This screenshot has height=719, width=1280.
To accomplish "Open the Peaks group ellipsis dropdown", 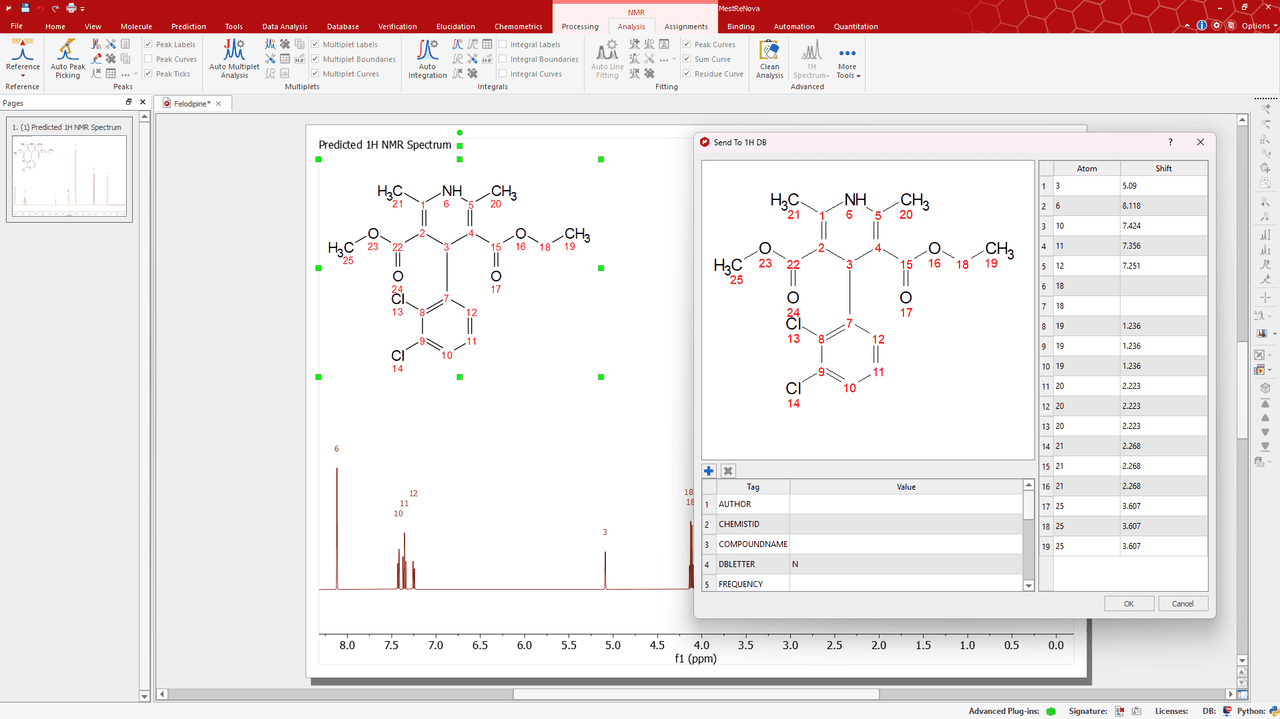I will pos(130,74).
